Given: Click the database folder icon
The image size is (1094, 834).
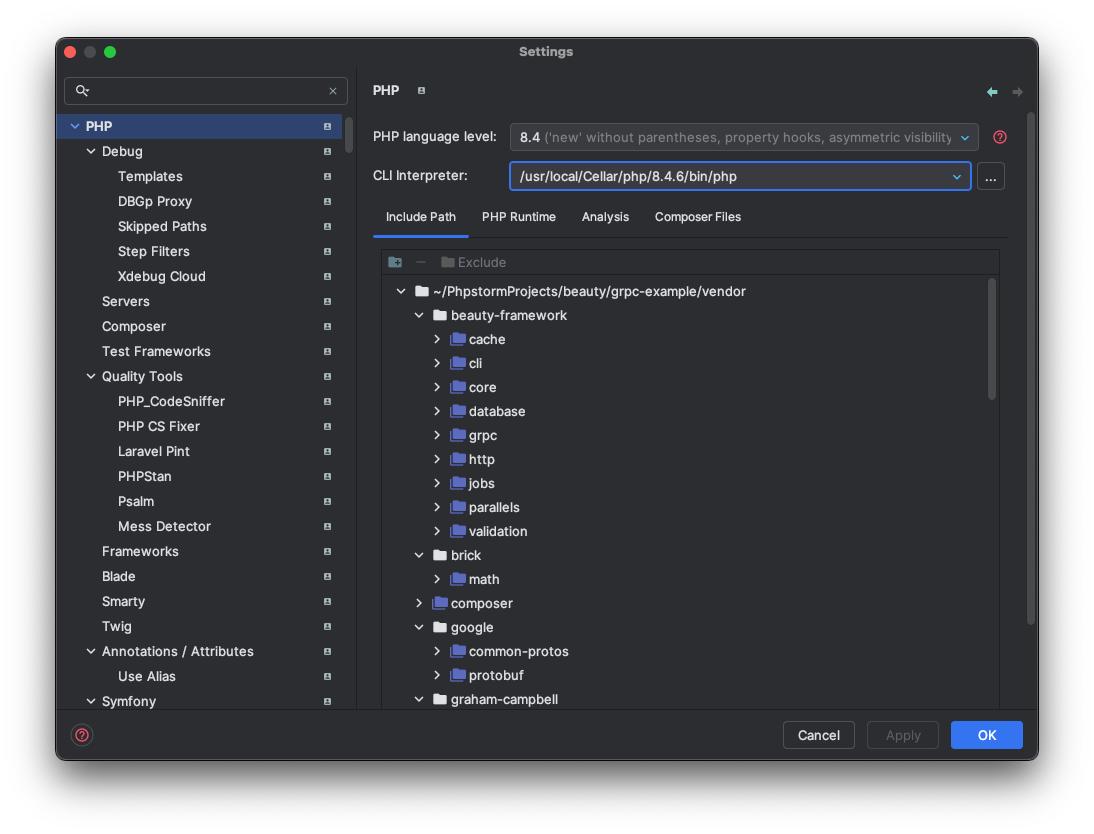Looking at the screenshot, I should click(x=458, y=411).
